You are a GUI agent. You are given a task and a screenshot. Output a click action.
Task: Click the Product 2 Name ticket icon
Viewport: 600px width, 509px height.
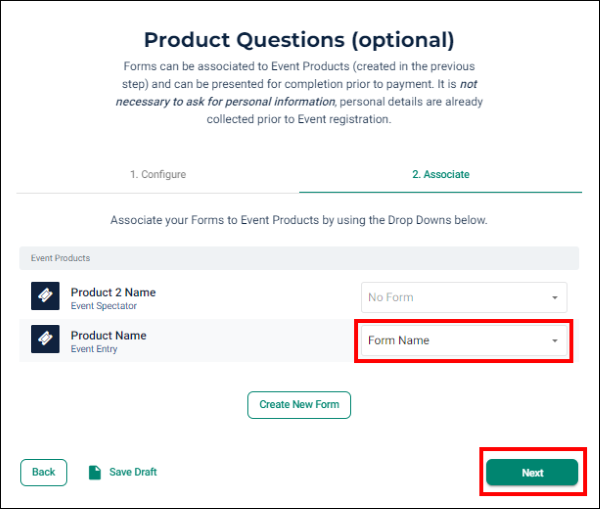coord(45,296)
